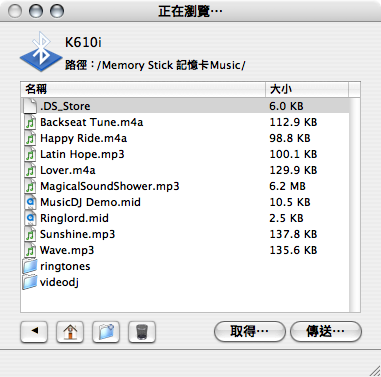This screenshot has height=377, width=381.
Task: Create a new folder with folder icon button
Action: tap(106, 332)
